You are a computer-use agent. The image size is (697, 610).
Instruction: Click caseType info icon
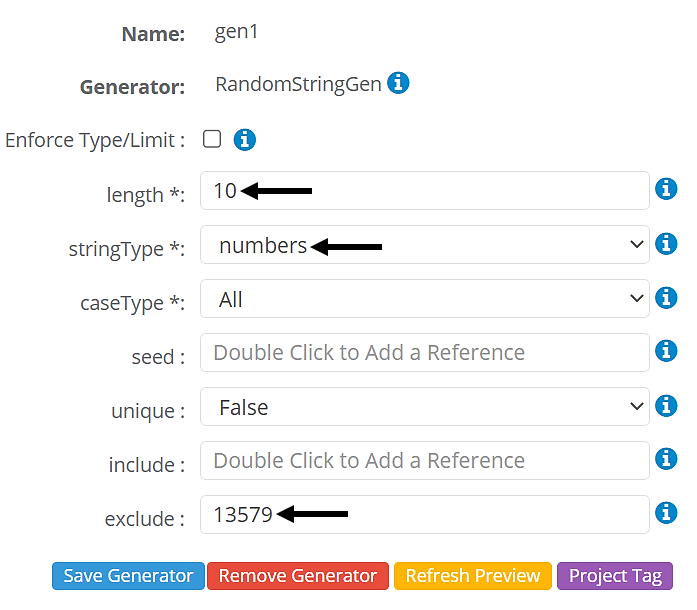click(x=666, y=297)
